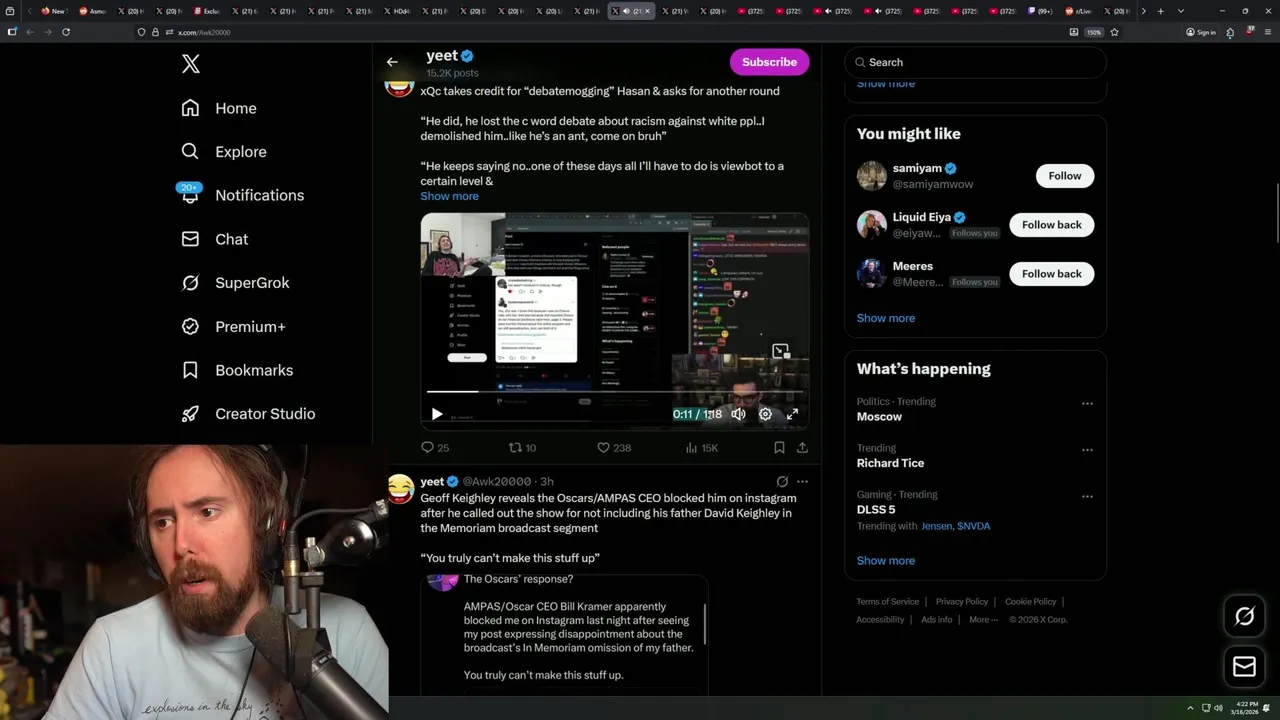Mute the video with the speaker icon
The image size is (1280, 720).
click(738, 414)
